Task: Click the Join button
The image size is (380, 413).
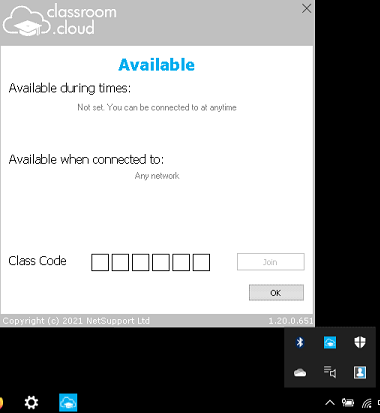Action: 271,262
